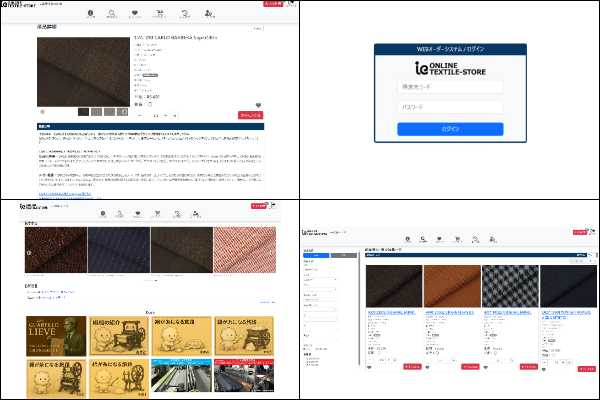Select the dark brown color swatch thumbnail
600x400 pixels.
(x=83, y=111)
